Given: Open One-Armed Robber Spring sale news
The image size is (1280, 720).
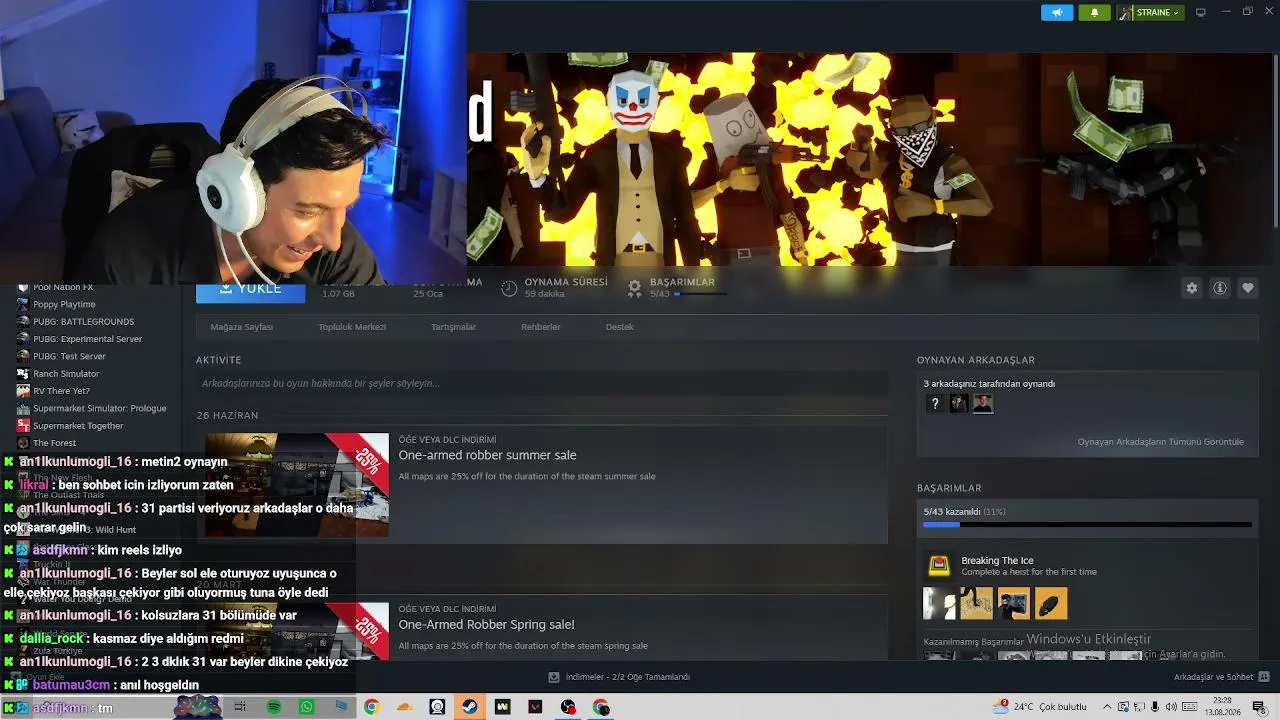Looking at the screenshot, I should tap(486, 624).
